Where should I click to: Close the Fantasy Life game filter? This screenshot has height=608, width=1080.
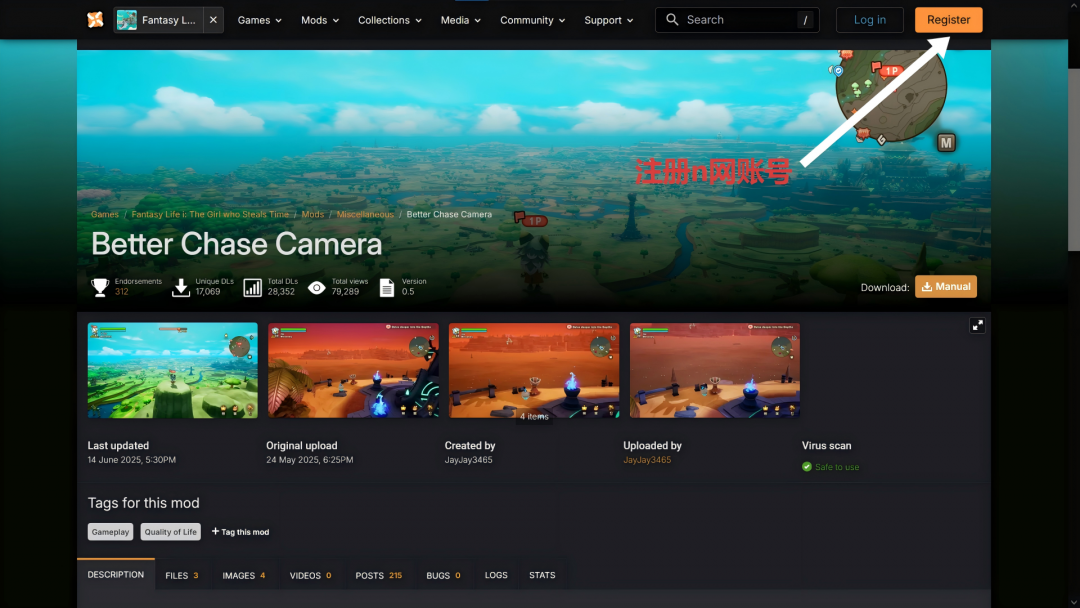pyautogui.click(x=214, y=20)
